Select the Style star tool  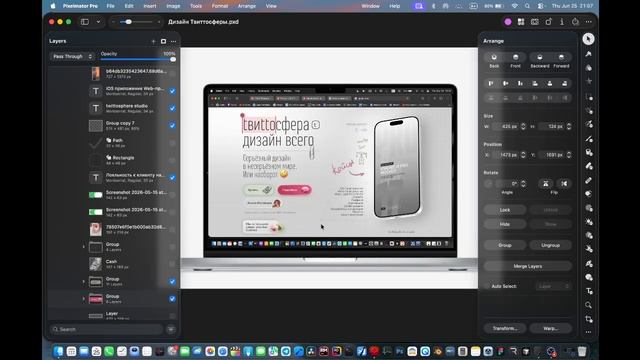tap(589, 81)
